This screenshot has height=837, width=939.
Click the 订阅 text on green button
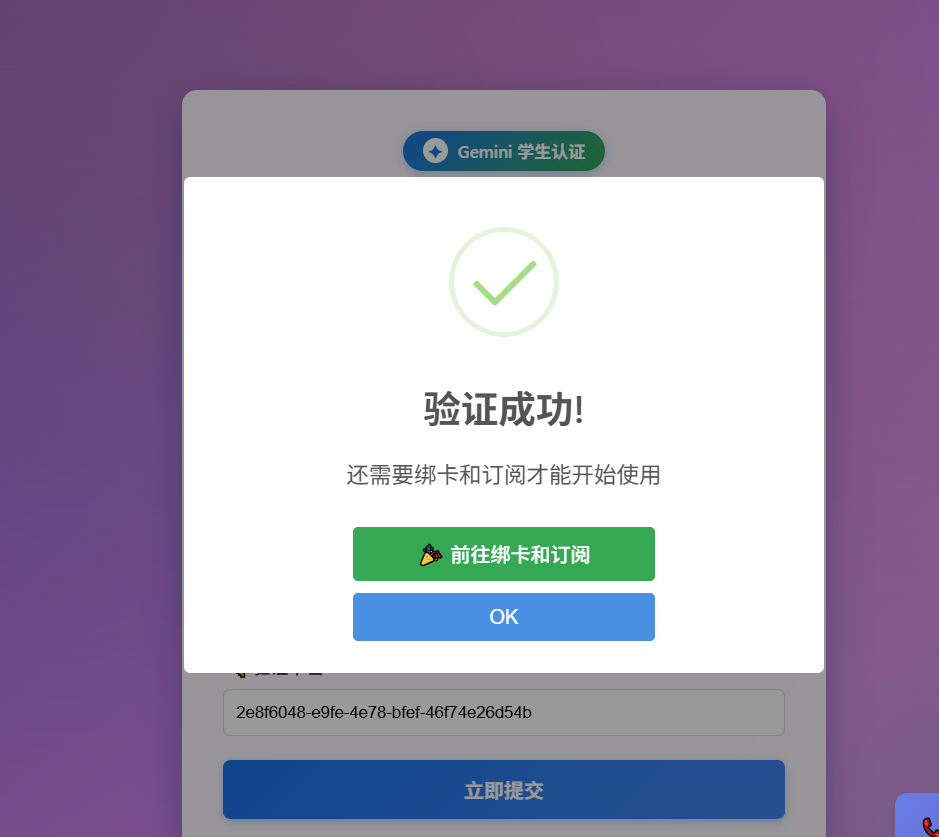point(570,554)
